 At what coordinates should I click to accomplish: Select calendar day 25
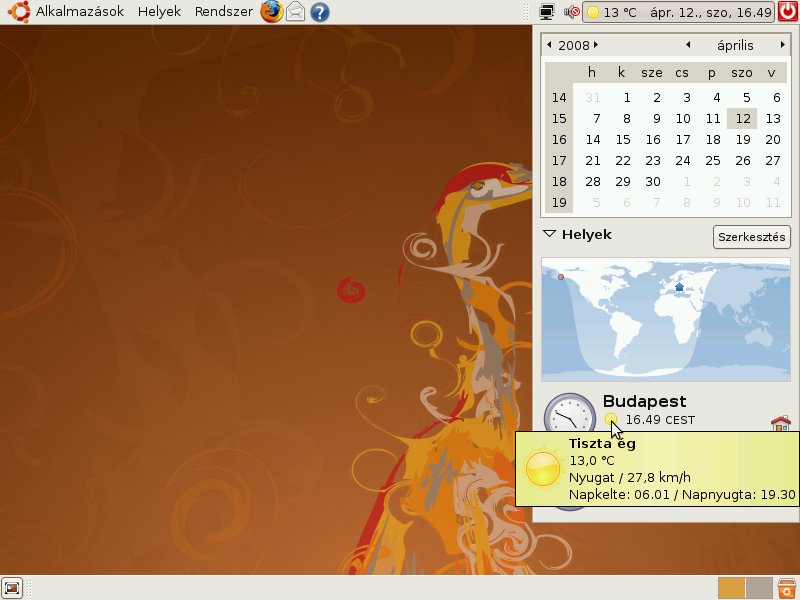[712, 160]
